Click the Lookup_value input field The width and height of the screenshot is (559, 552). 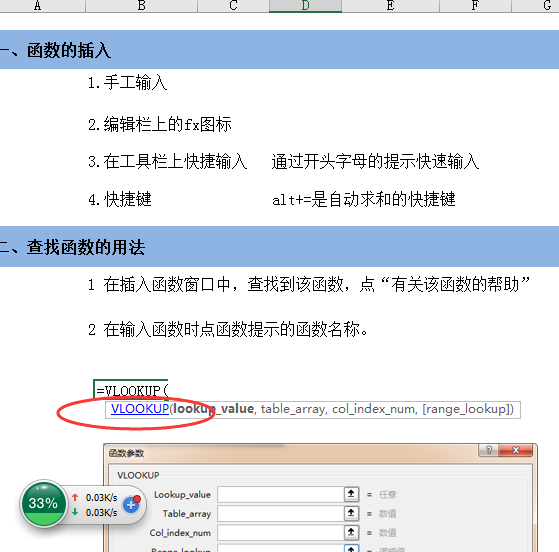tap(281, 494)
